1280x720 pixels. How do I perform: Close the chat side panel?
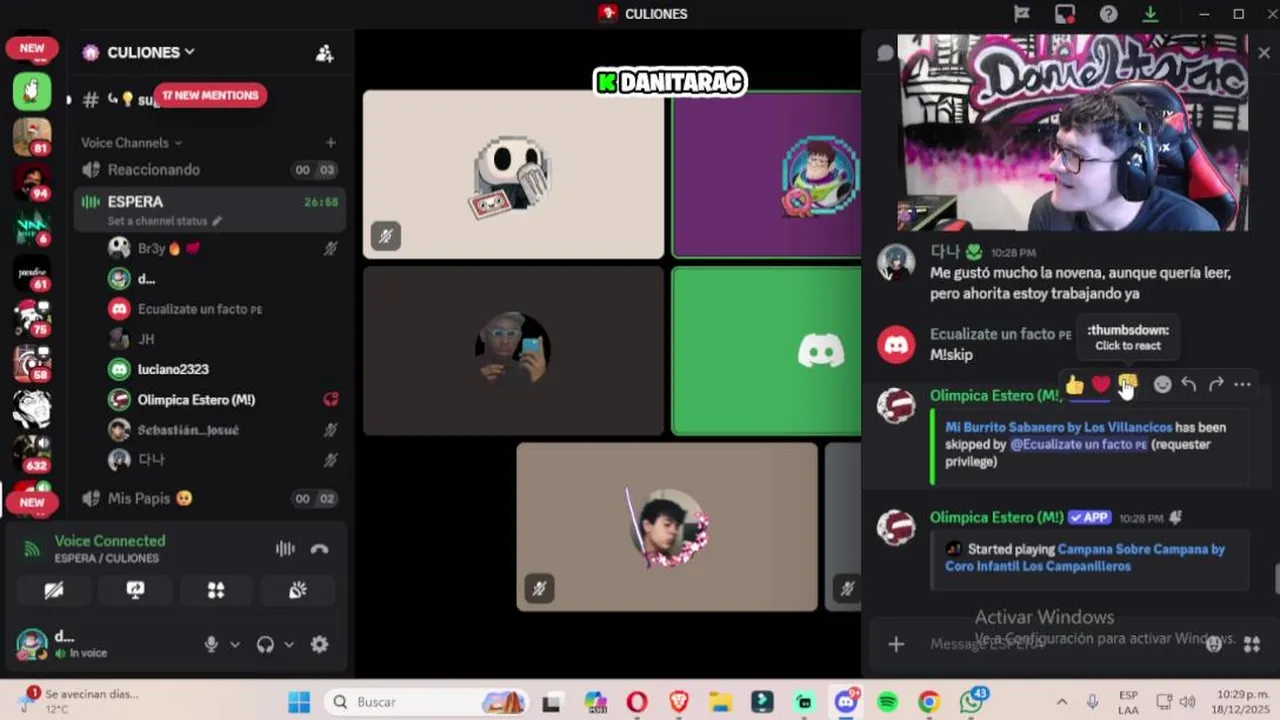1264,53
